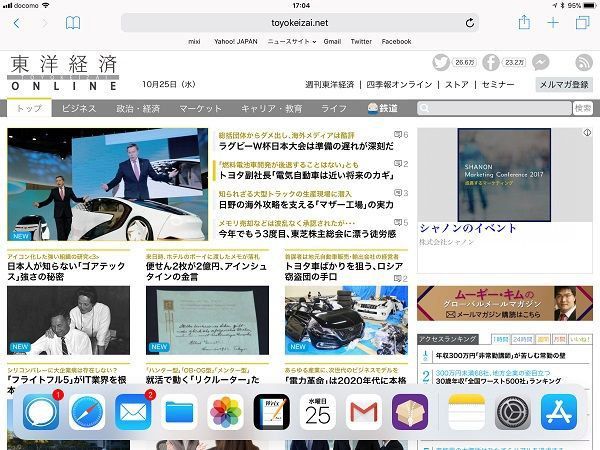The image size is (600, 450).
Task: Open Toyo Keizai Facebook icon
Action: coord(491,62)
